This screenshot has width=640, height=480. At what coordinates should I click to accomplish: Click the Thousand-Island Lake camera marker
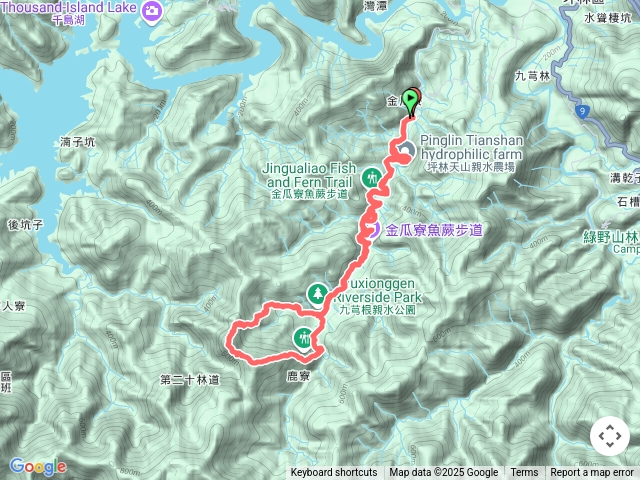[x=152, y=11]
